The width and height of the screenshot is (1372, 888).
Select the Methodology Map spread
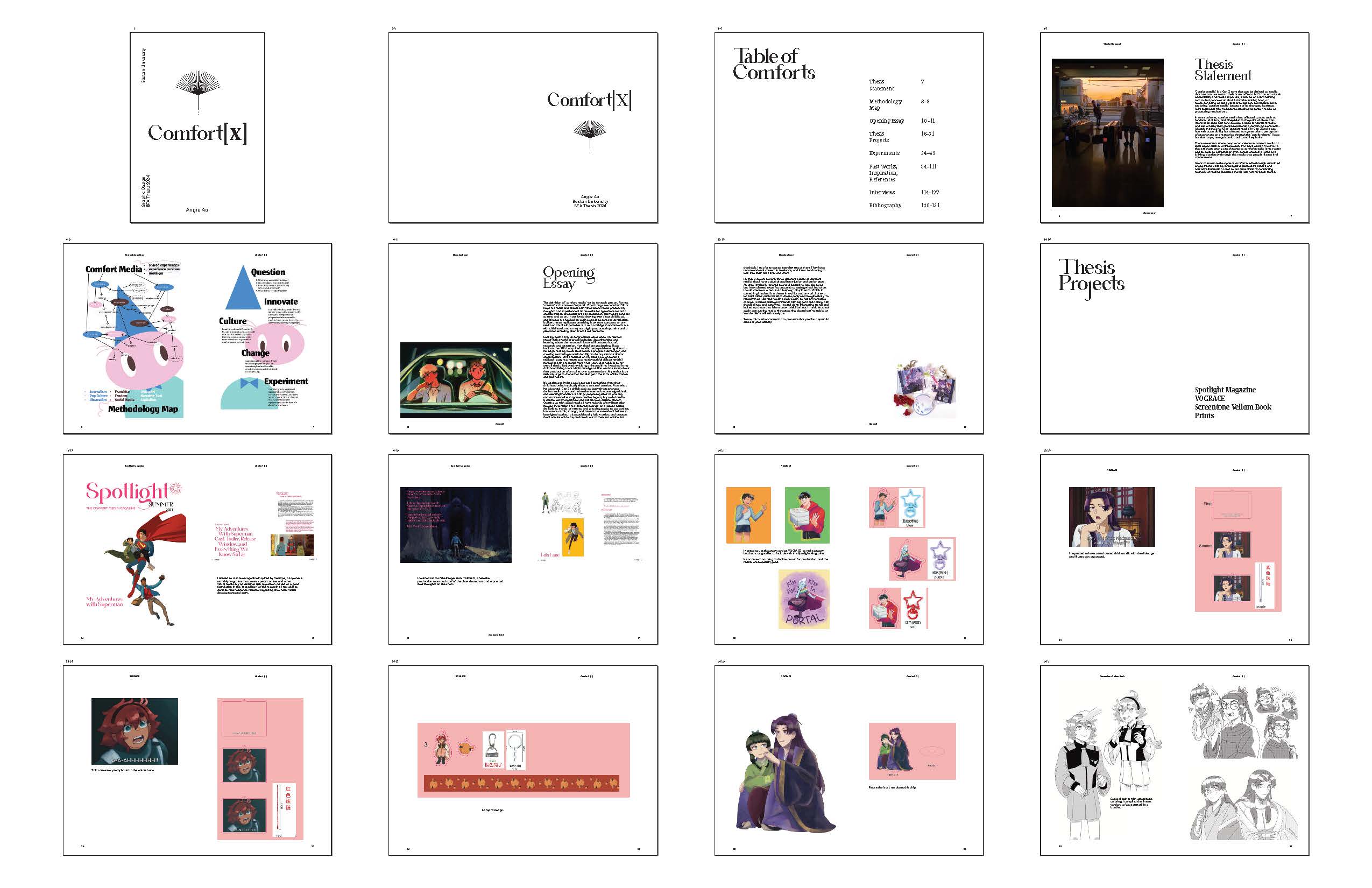tap(197, 339)
